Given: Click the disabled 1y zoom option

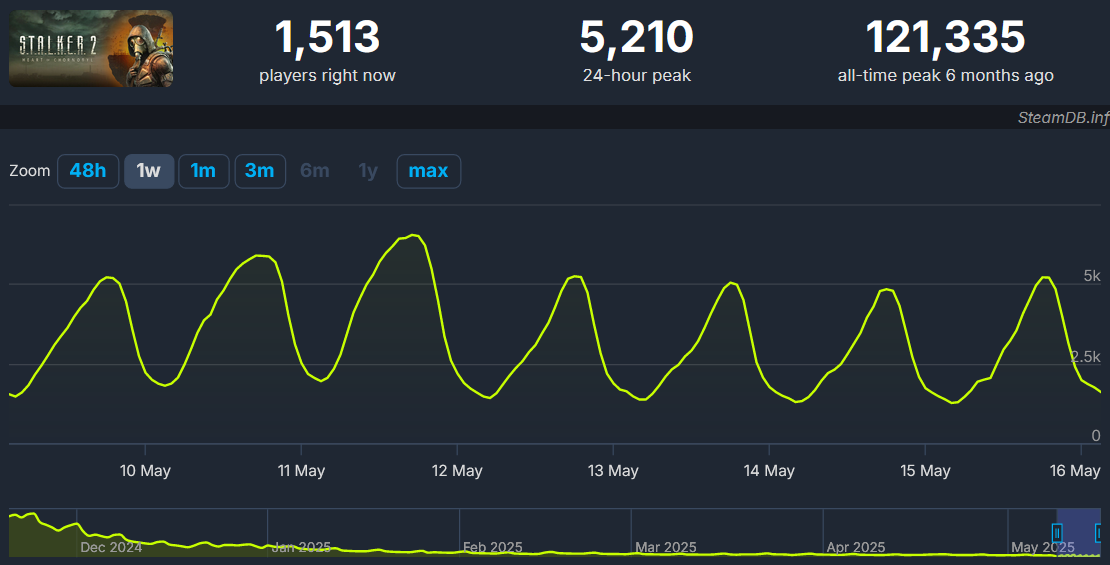Looking at the screenshot, I should [368, 171].
